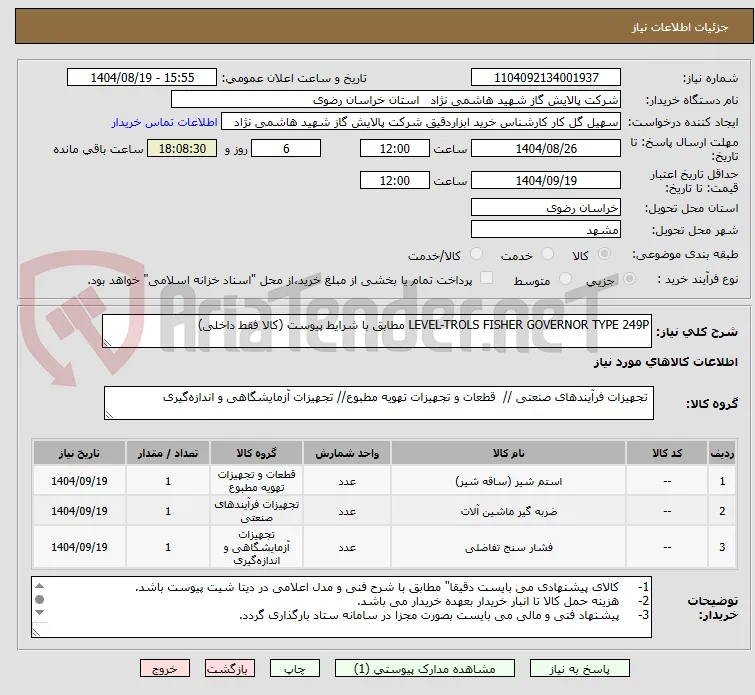Click the تاریخ نیاز column header
Image resolution: width=755 pixels, height=695 pixels.
point(79,453)
